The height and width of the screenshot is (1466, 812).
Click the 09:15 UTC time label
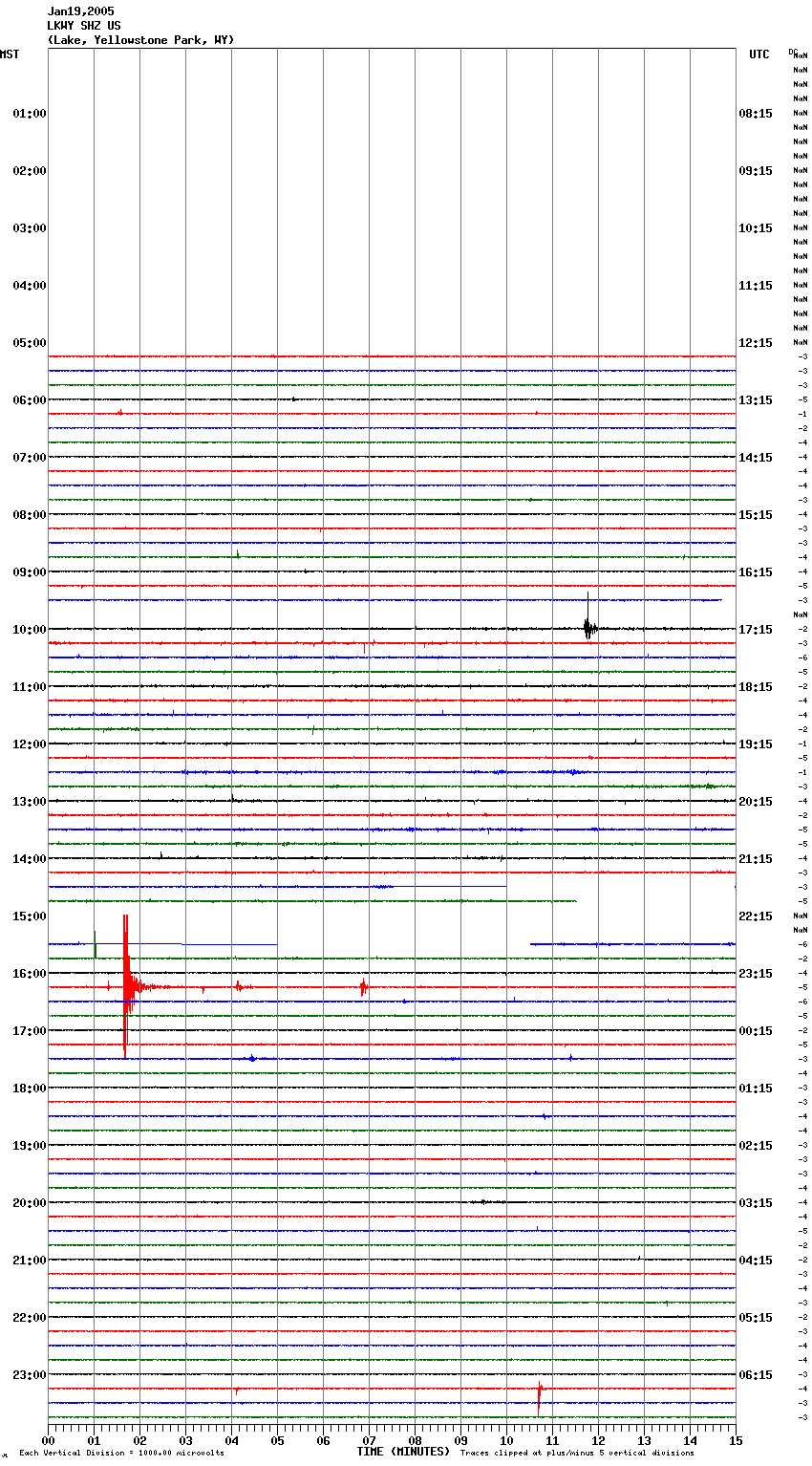(756, 171)
